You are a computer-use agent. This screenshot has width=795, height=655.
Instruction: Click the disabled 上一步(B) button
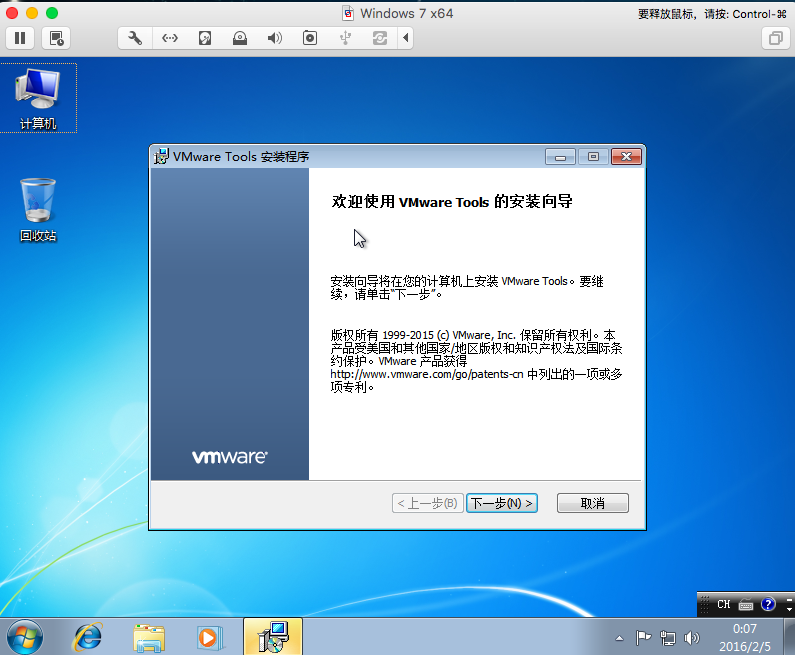tap(427, 503)
